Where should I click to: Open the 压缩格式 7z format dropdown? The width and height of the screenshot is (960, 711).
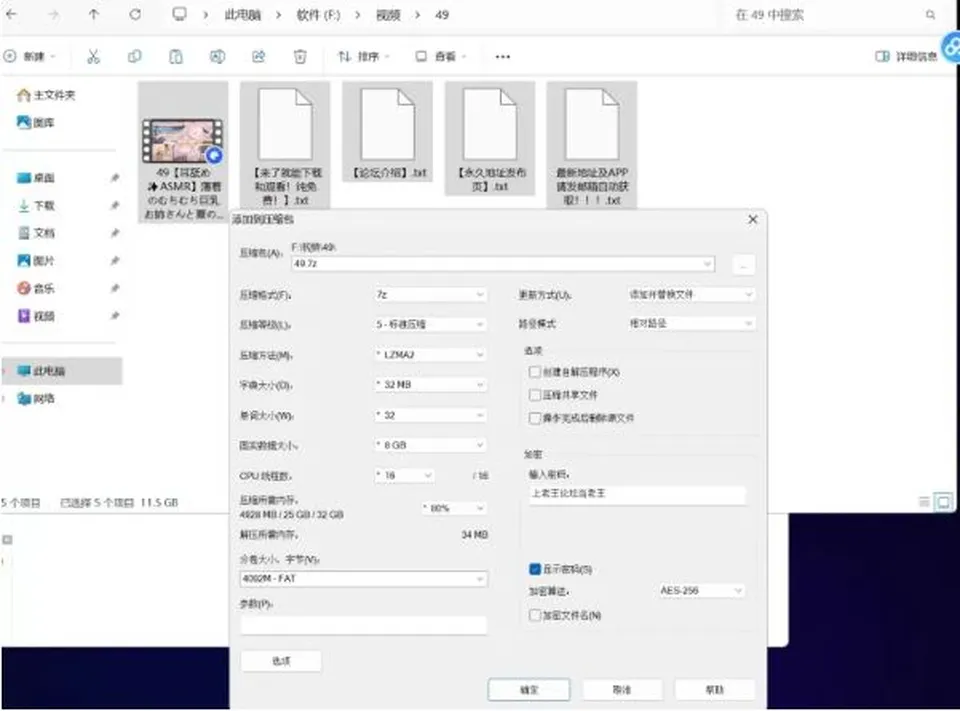pyautogui.click(x=430, y=295)
